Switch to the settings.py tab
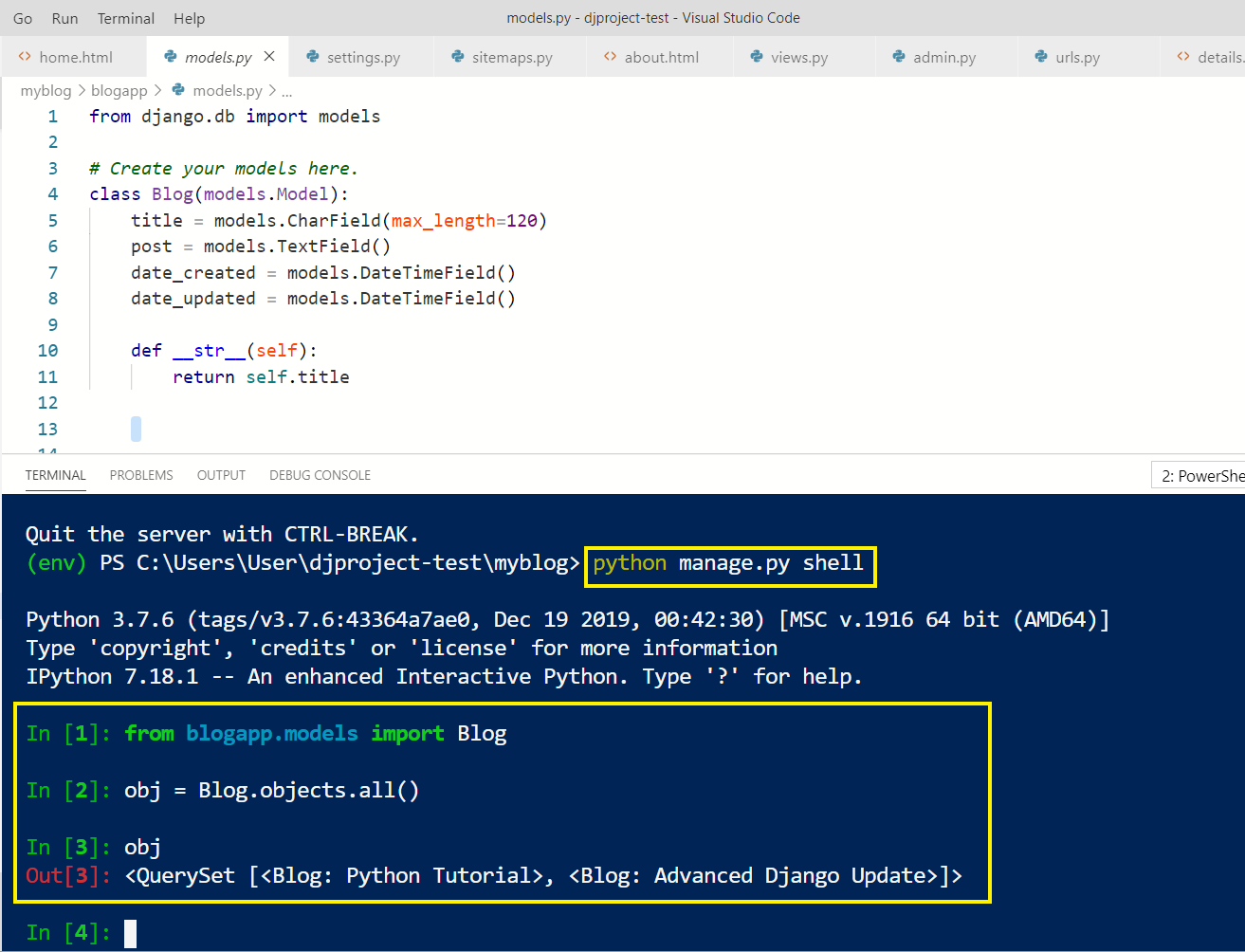 click(x=362, y=57)
